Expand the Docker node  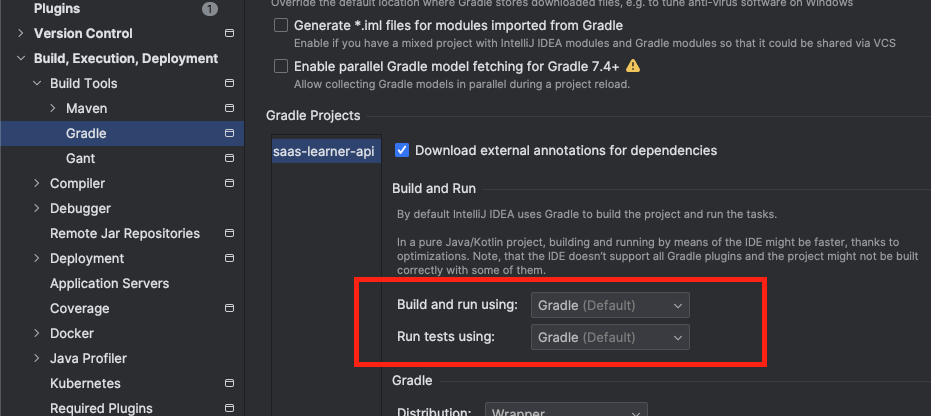pyautogui.click(x=37, y=334)
